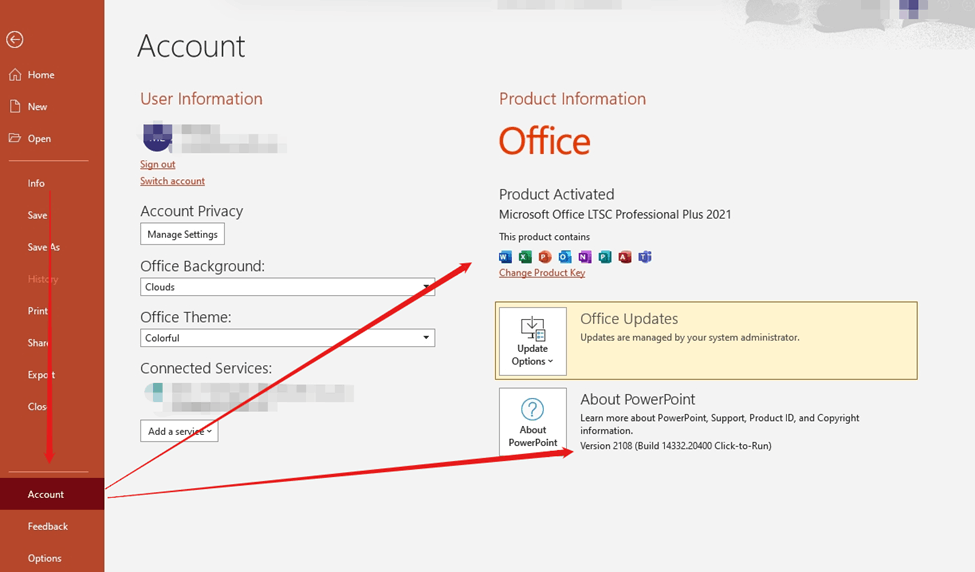
Task: Click the Product Activated text
Action: pos(557,195)
